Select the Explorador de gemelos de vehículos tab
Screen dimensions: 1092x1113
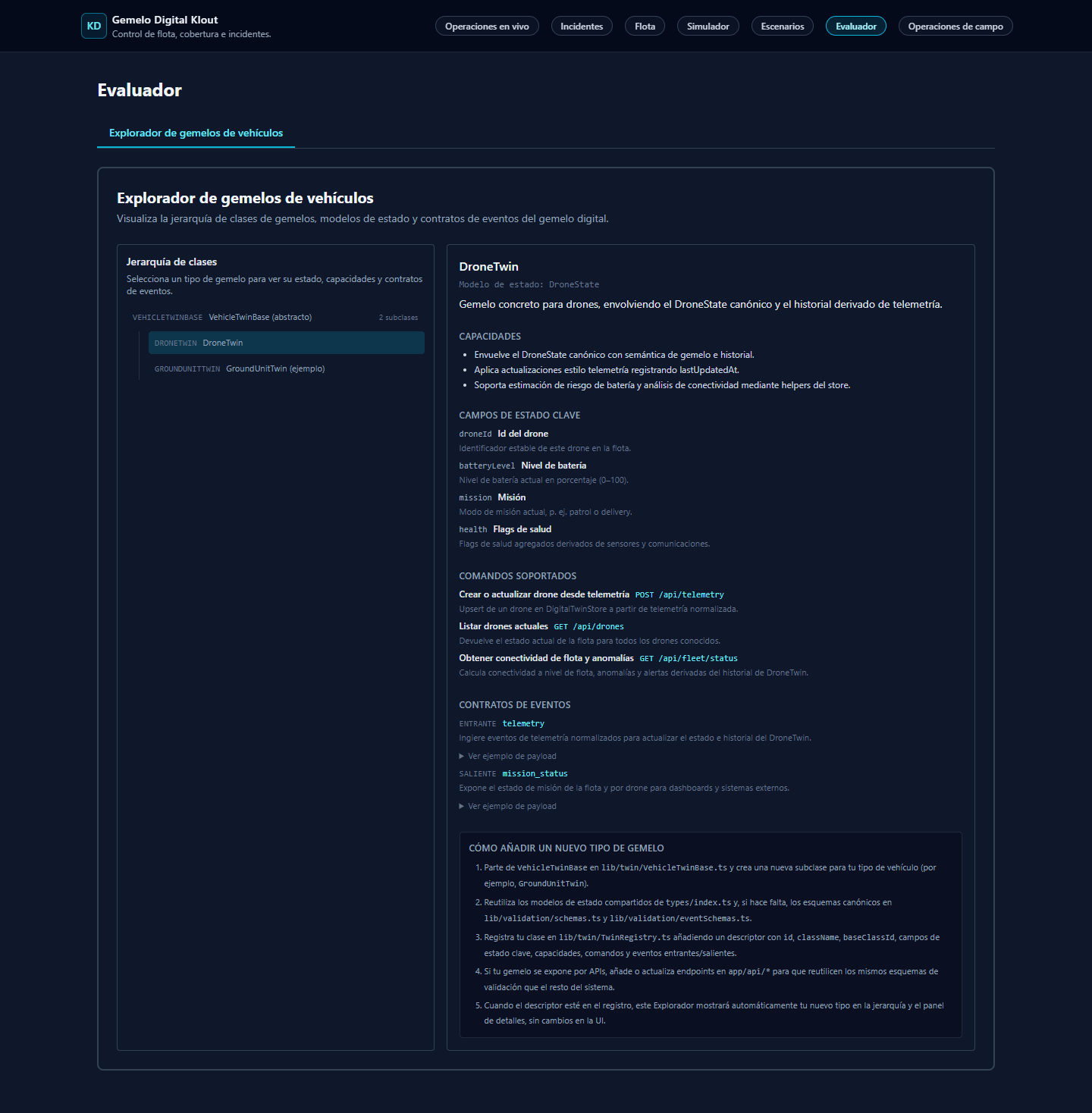196,133
